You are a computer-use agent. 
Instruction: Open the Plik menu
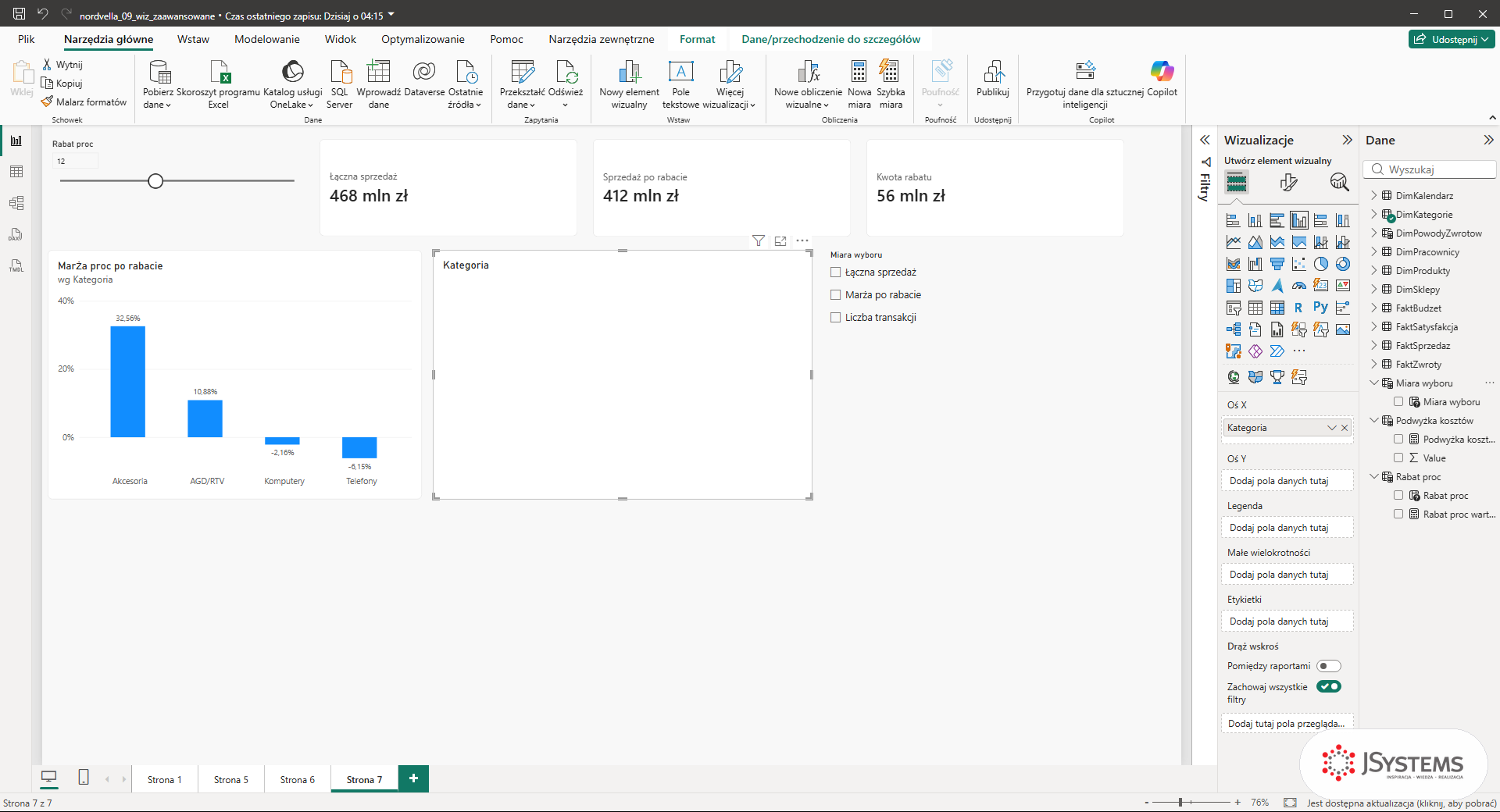(27, 39)
